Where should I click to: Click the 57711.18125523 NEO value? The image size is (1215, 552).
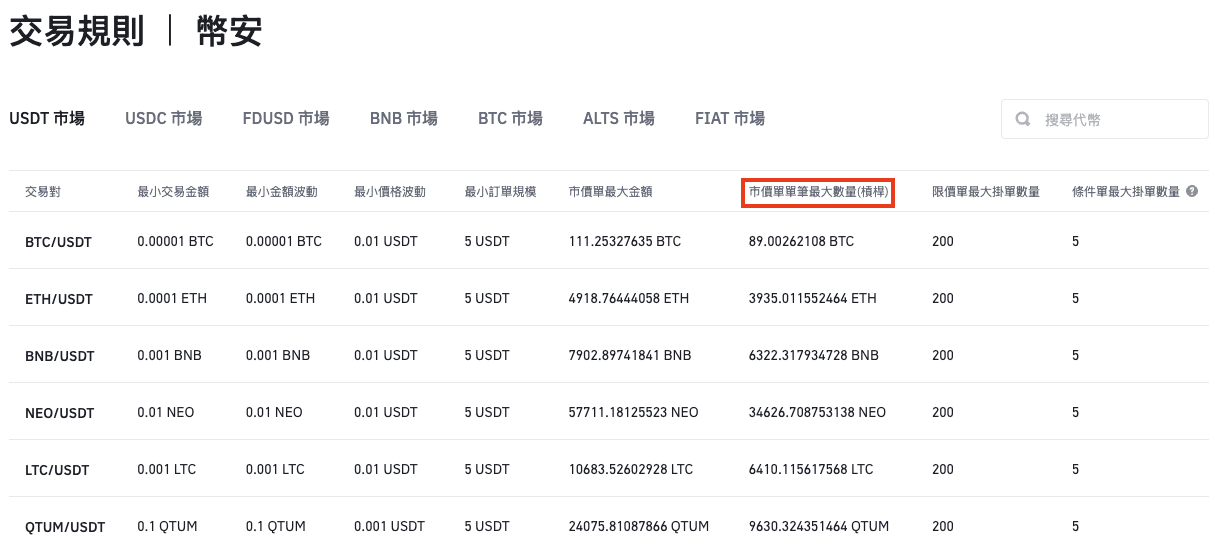pos(633,412)
